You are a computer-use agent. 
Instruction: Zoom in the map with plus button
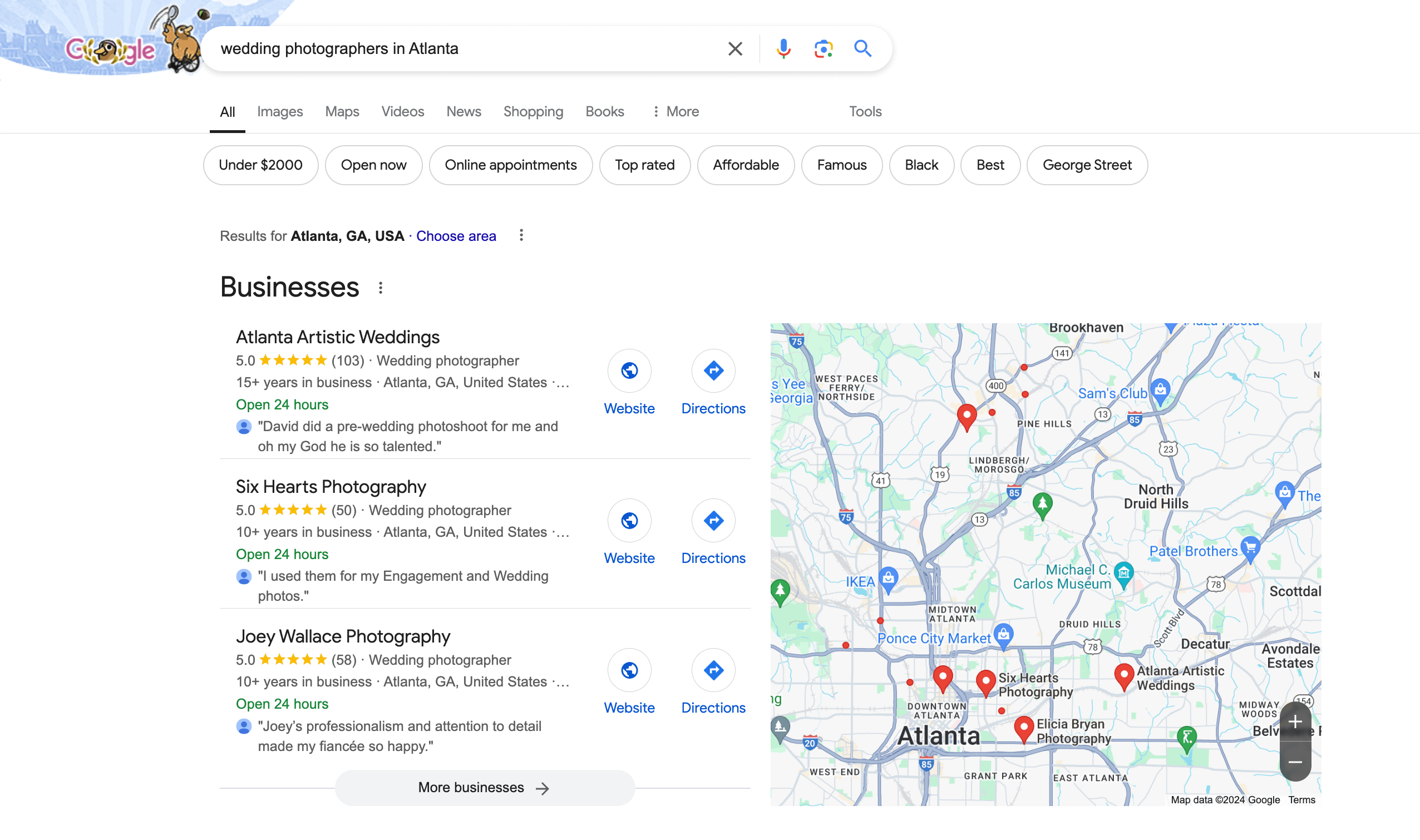[x=1294, y=722]
